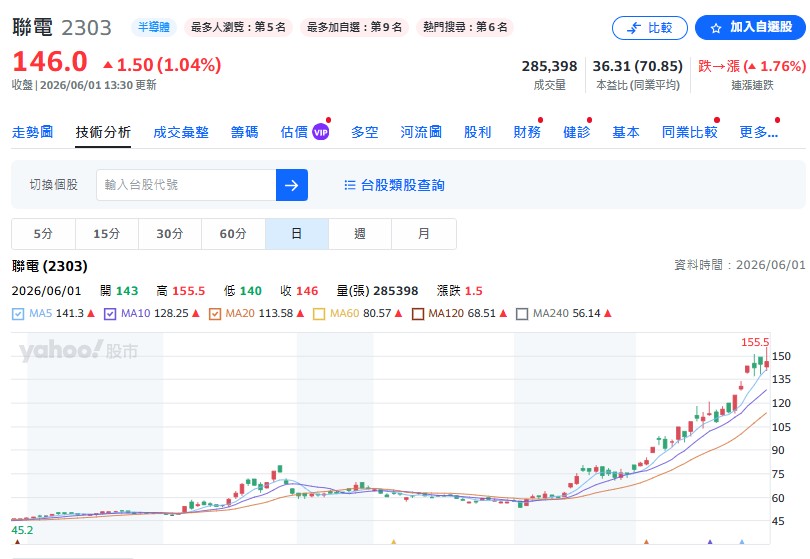Click the list icon beside 台股類股查詢
Viewport: 810px width, 559px height.
350,185
